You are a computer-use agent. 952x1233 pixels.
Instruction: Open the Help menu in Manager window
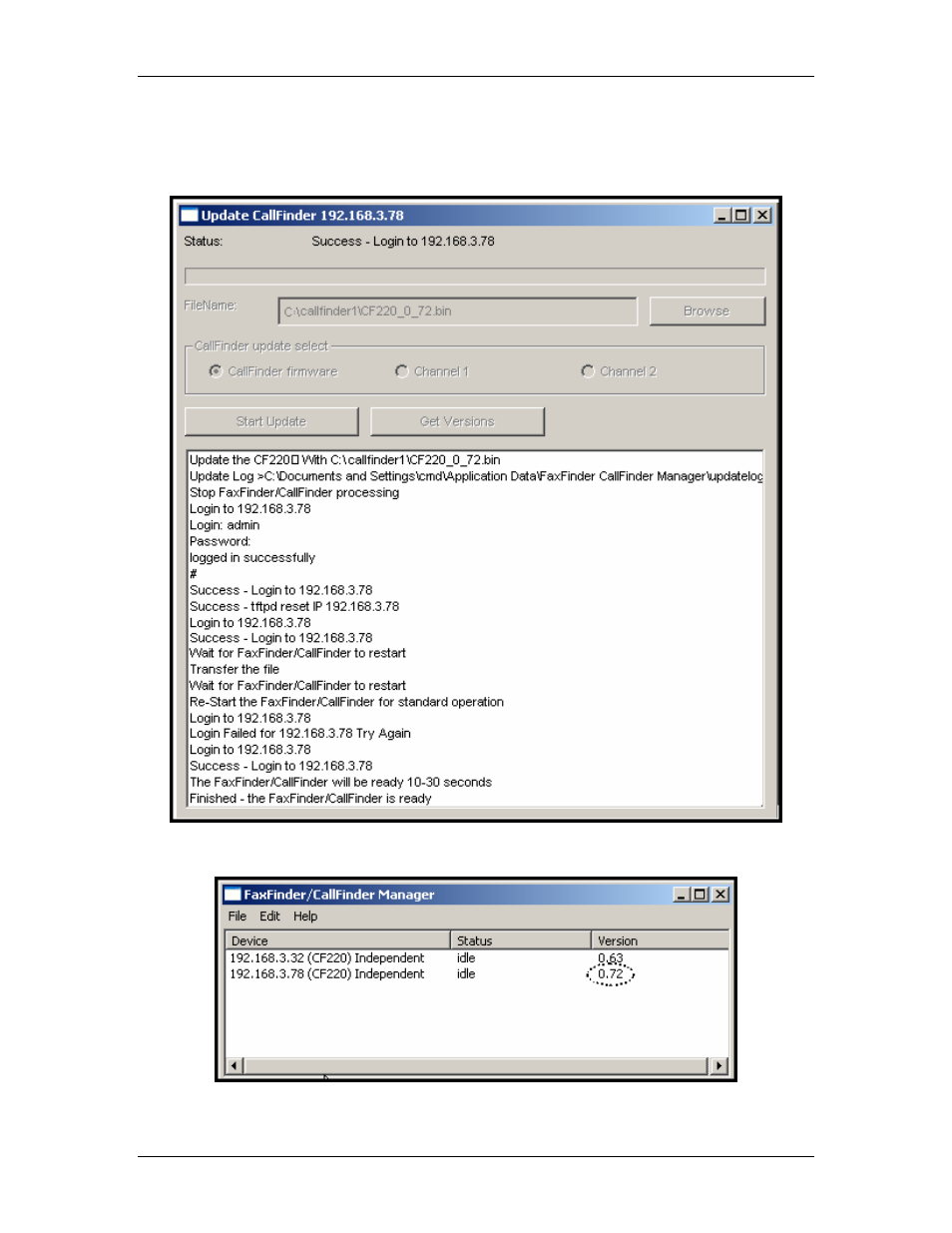click(305, 917)
